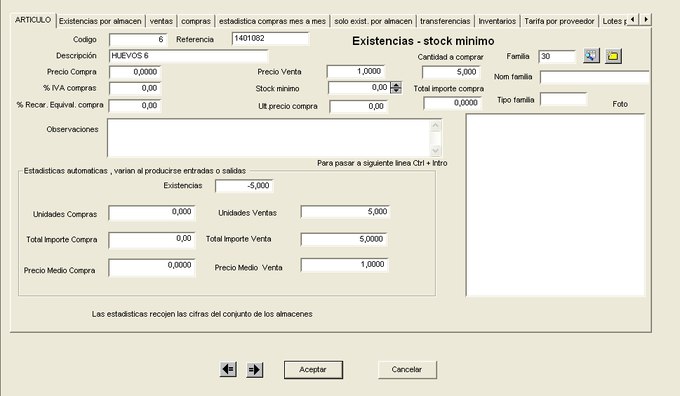
Task: Click 'Las estadisticas recojen las cifras' note
Action: (202, 314)
